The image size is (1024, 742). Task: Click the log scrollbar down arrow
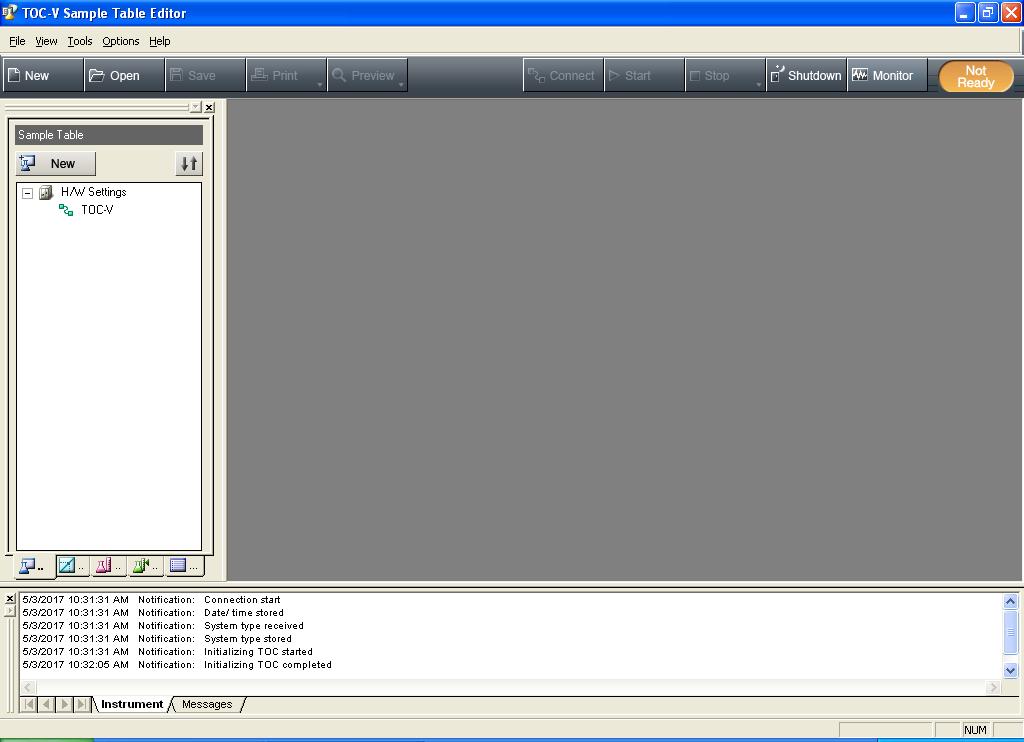pyautogui.click(x=1010, y=670)
